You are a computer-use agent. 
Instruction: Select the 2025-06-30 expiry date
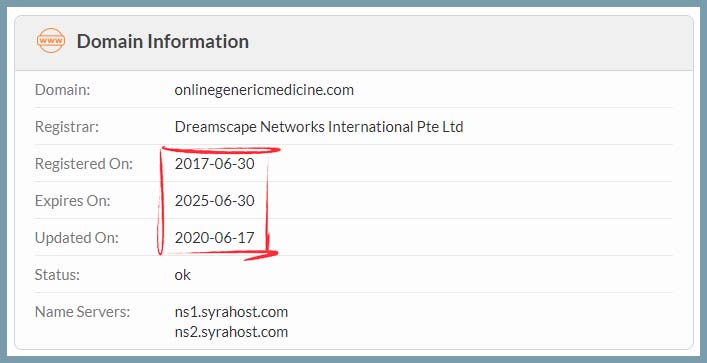[215, 201]
